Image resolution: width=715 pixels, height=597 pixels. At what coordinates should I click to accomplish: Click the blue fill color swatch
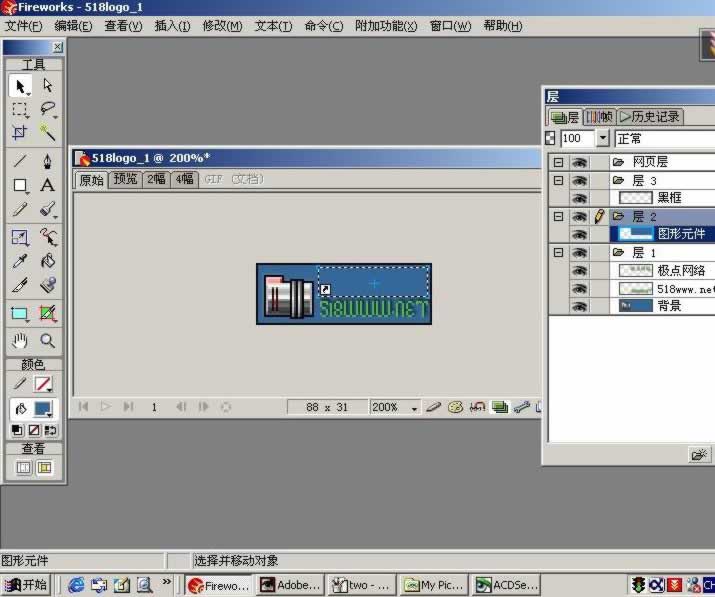pyautogui.click(x=43, y=409)
